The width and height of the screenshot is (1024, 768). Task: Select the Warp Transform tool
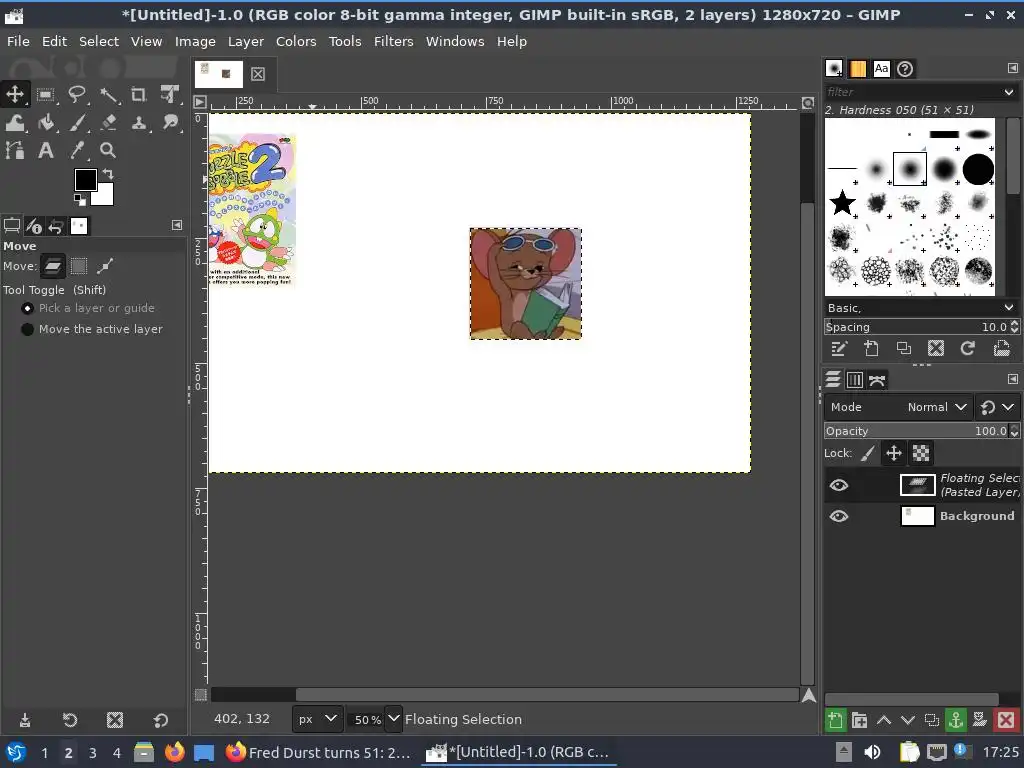14,123
